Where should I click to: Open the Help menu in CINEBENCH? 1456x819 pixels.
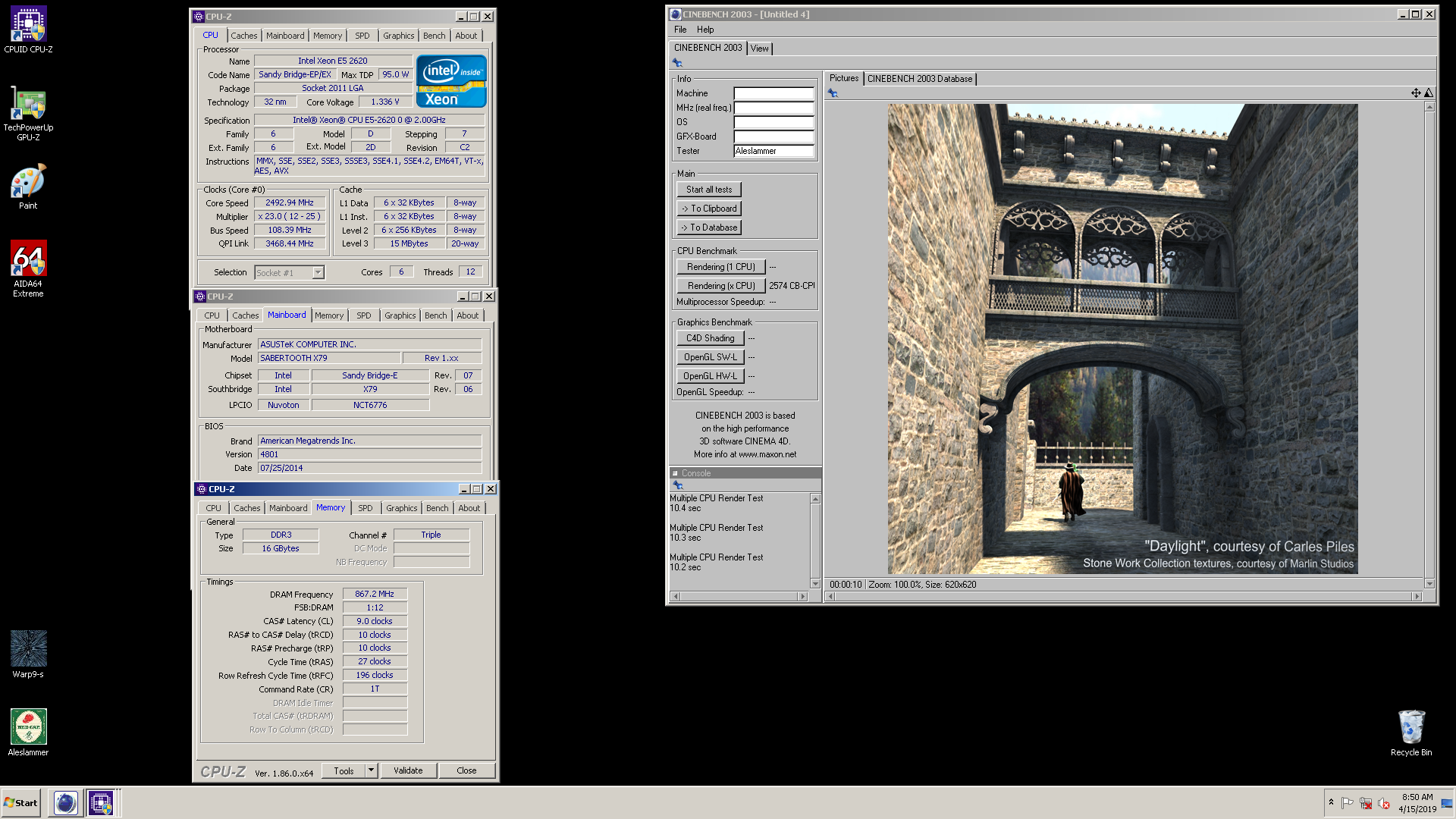705,30
